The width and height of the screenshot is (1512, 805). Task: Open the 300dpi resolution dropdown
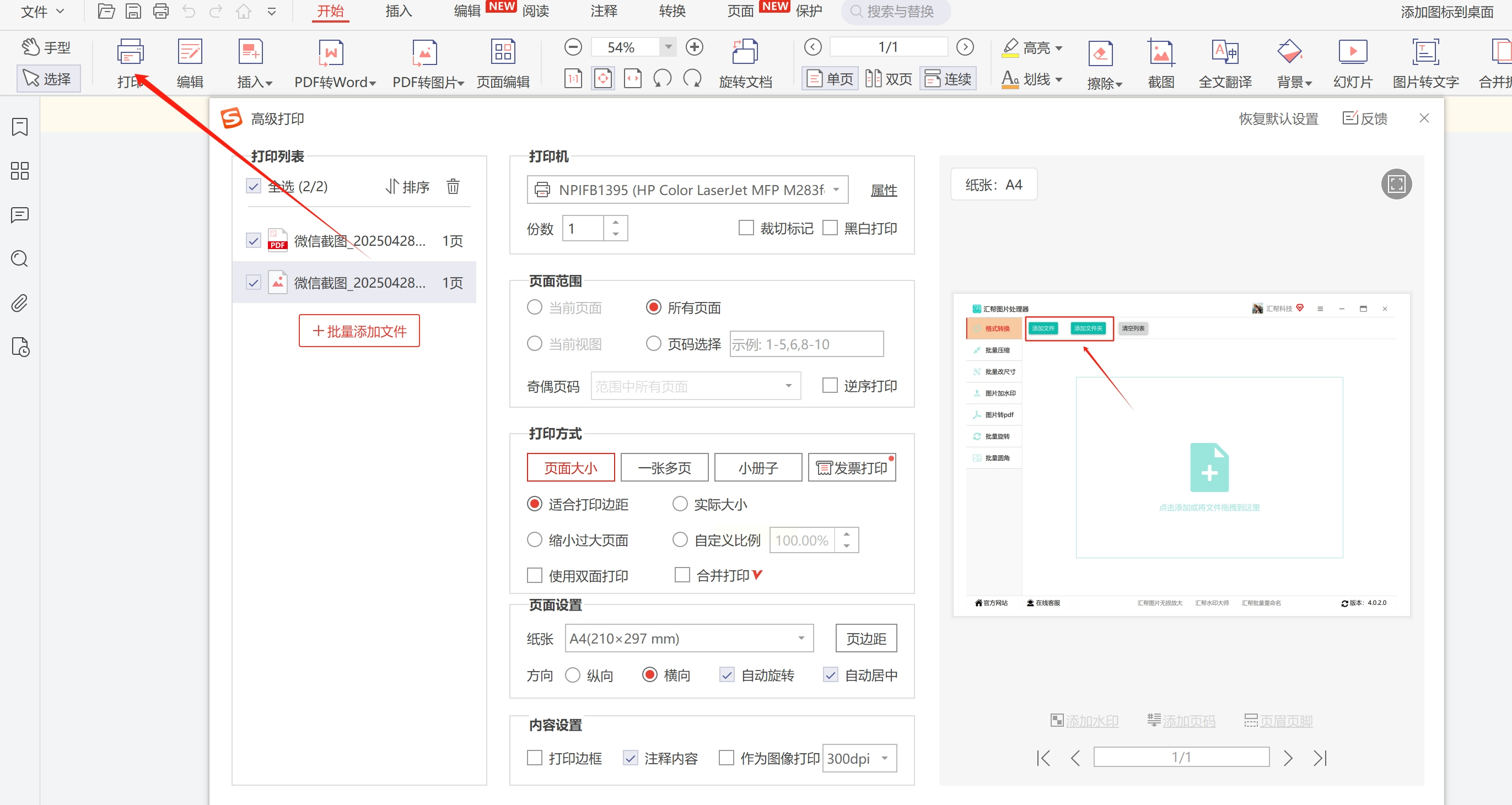[859, 758]
